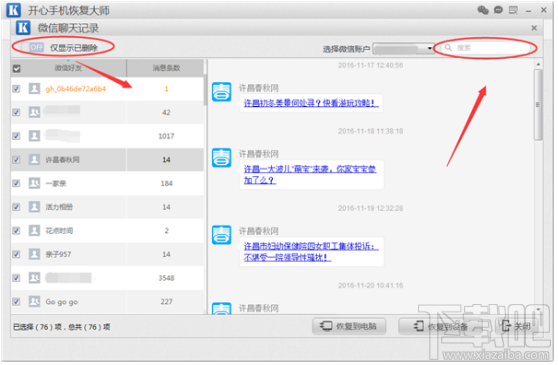
Task: Click sender avatar of 2016-11-17 message
Action: click(x=221, y=92)
